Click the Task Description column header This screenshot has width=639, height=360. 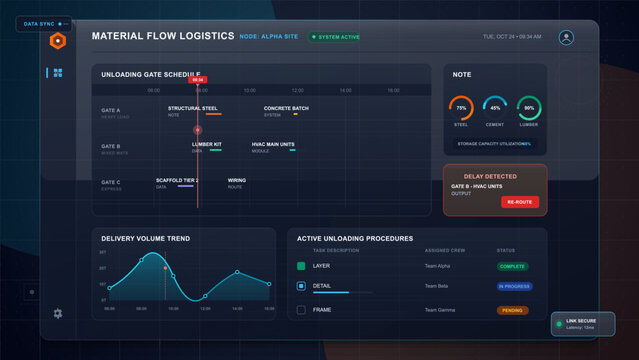(336, 250)
